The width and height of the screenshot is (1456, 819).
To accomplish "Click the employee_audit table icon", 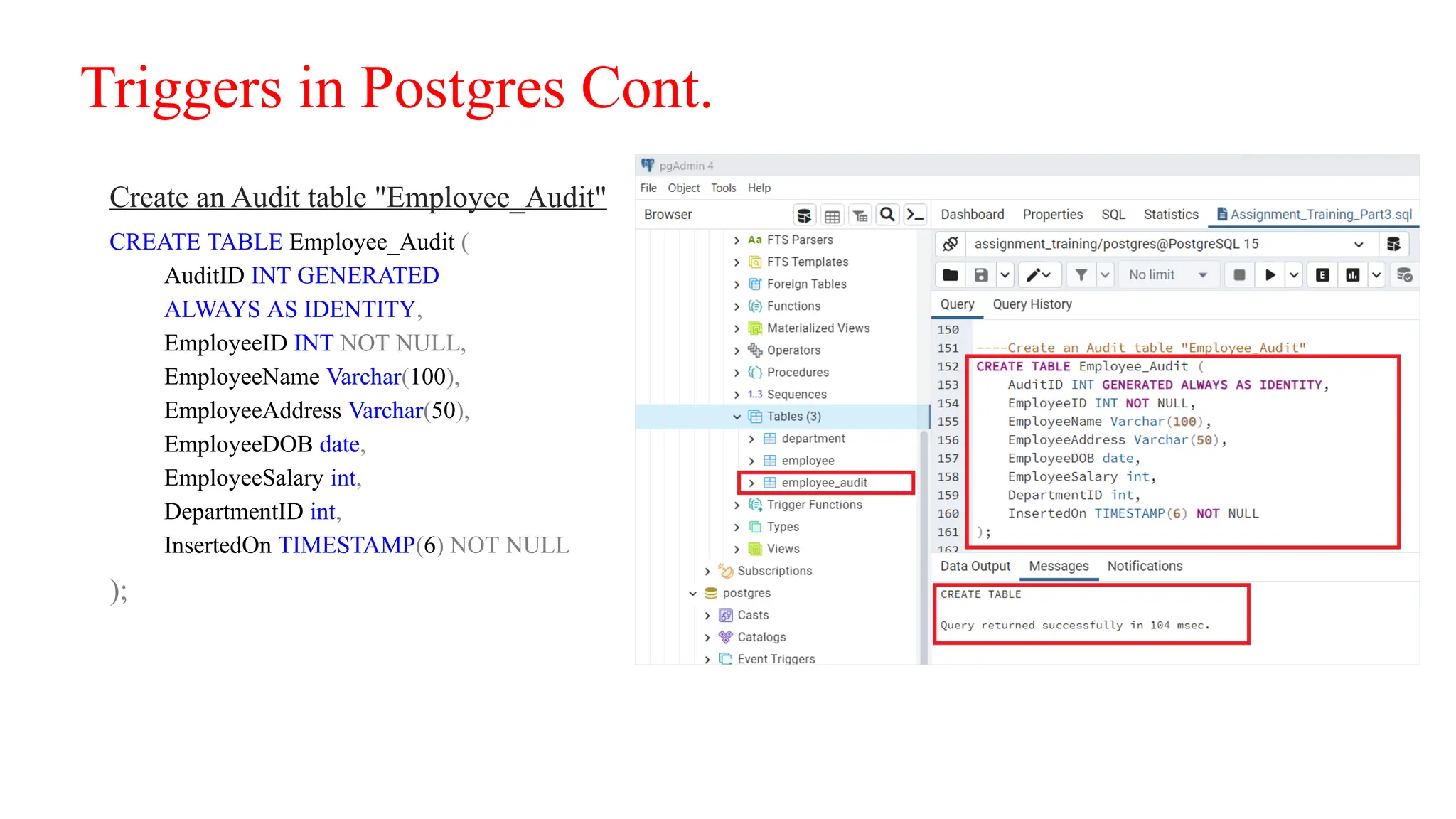I will [x=769, y=483].
